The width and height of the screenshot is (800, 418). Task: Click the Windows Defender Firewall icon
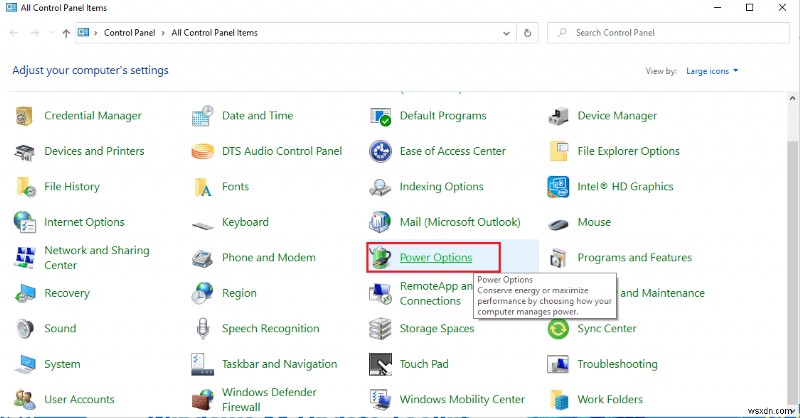coord(203,400)
